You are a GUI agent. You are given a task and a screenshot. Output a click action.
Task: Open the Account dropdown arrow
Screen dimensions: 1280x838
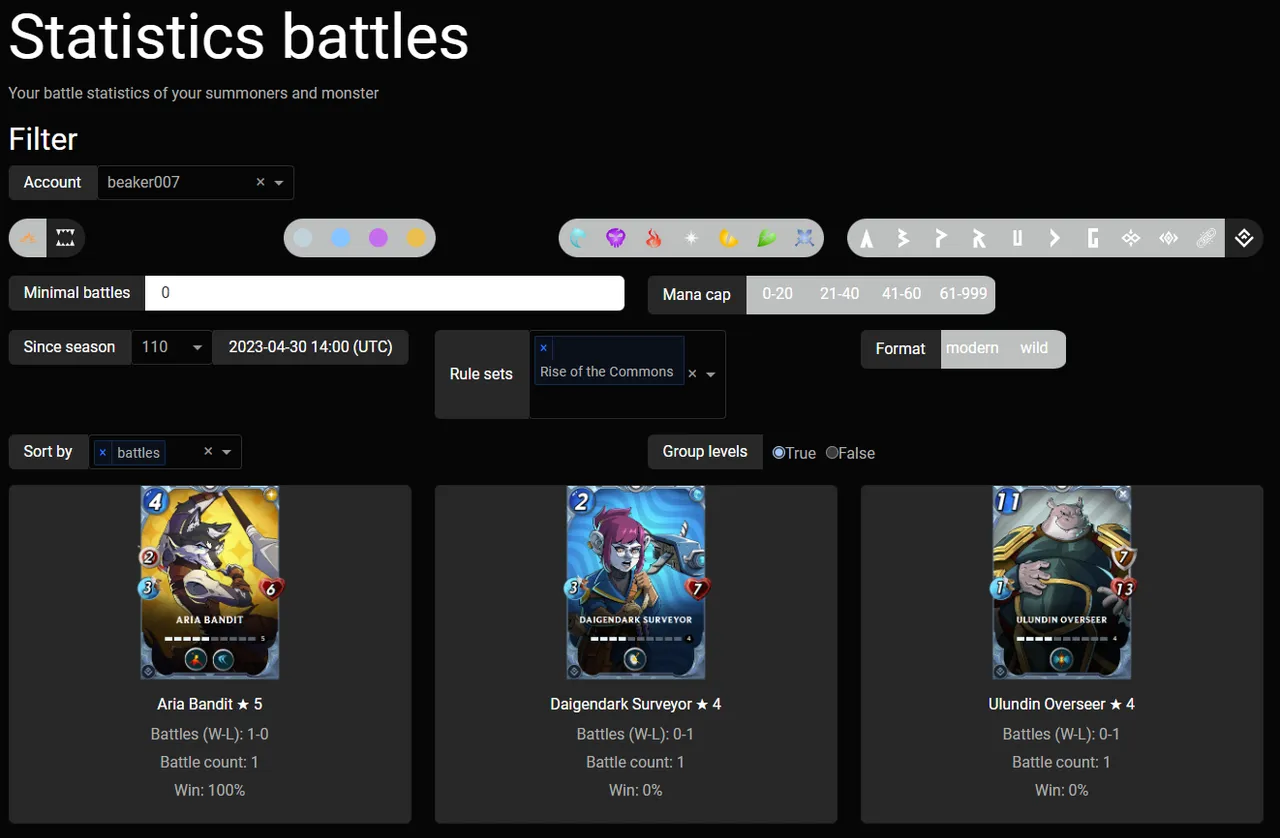[x=279, y=183]
